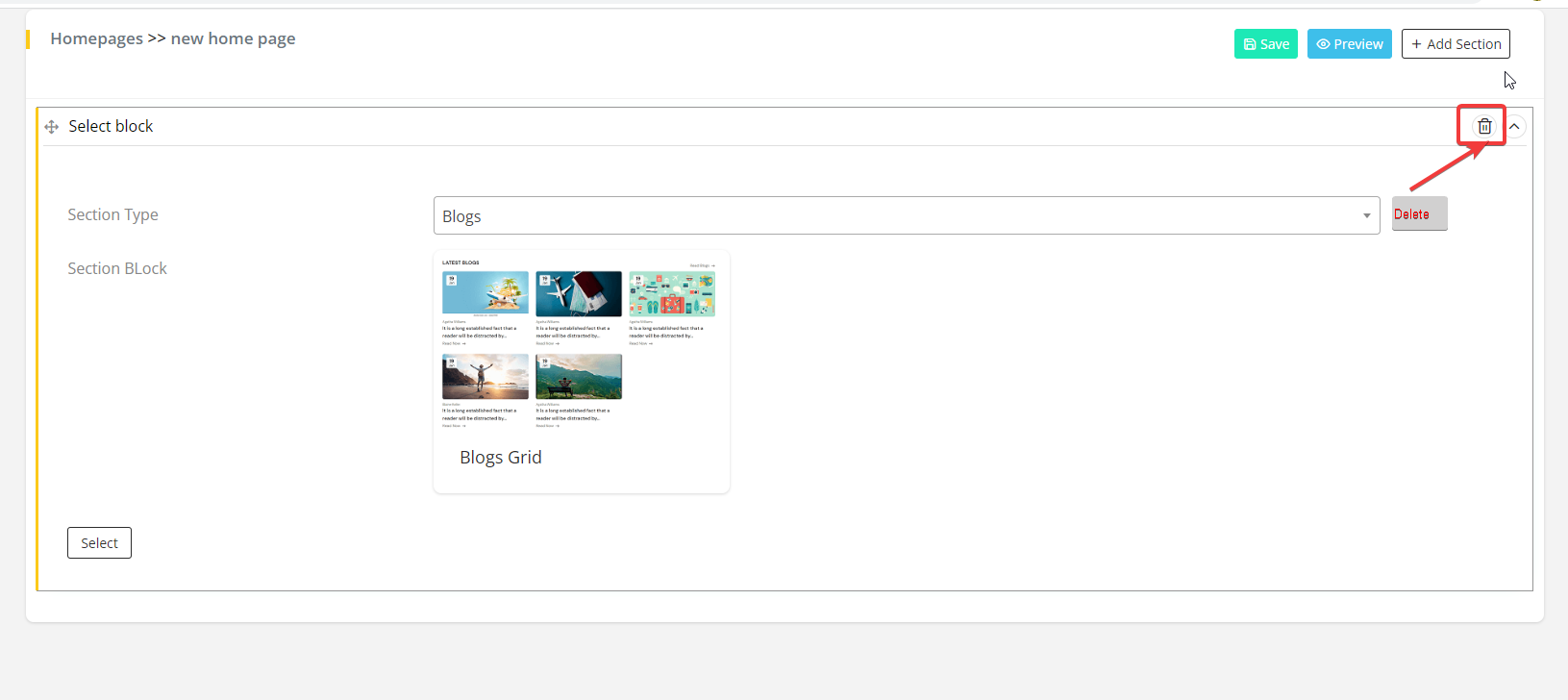Viewport: 1568px width, 700px height.
Task: Click the red suitcase travel icons image
Action: (672, 293)
